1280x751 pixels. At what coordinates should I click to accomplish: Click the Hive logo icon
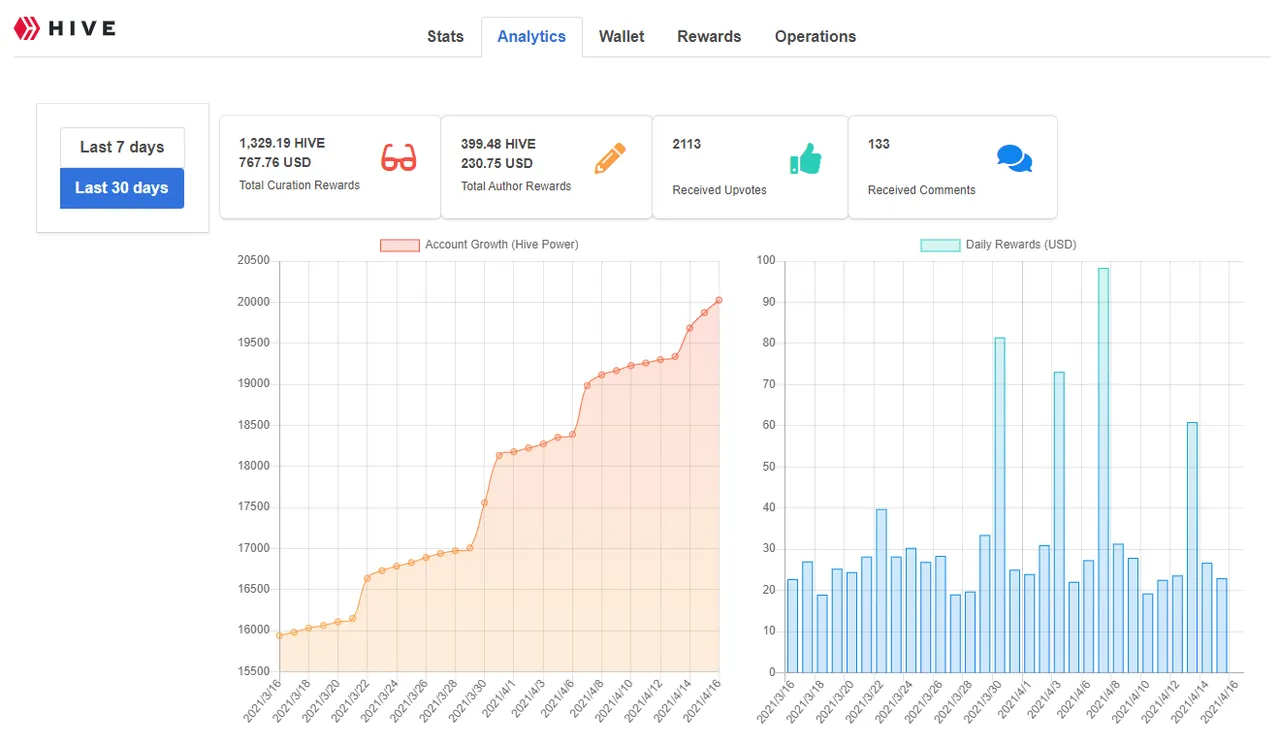[x=26, y=28]
